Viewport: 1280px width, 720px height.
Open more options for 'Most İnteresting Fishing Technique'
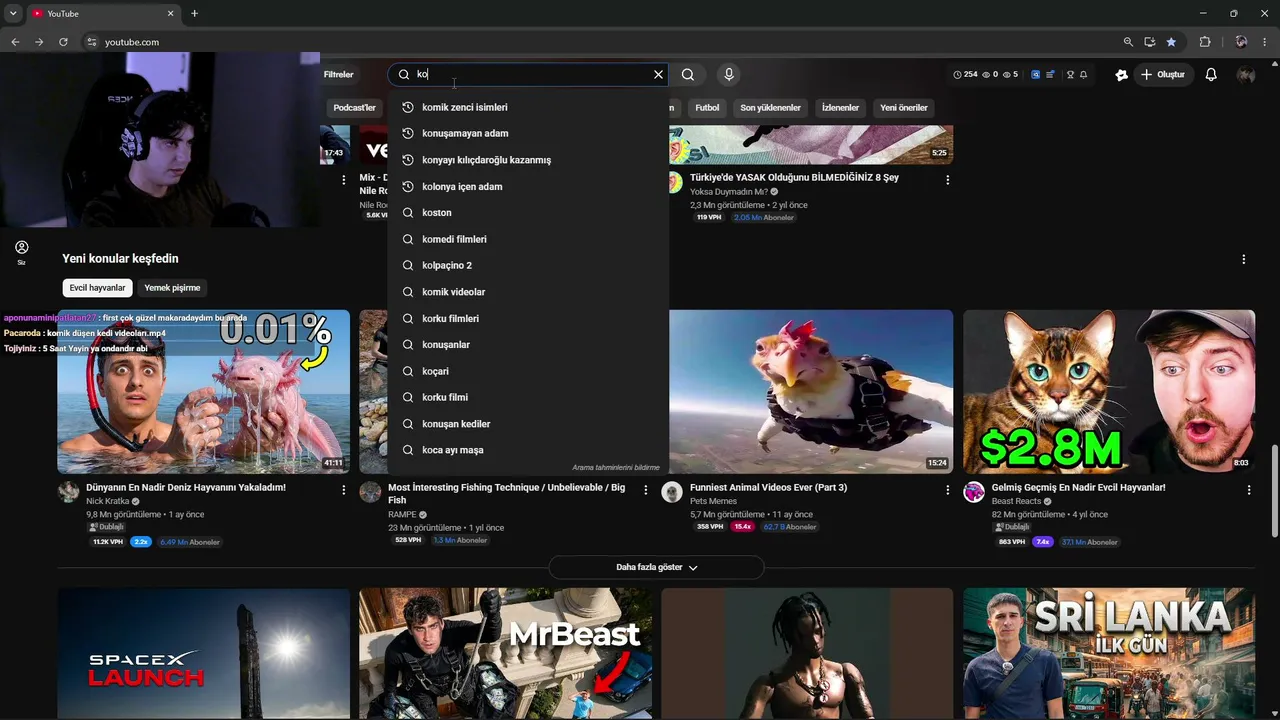(645, 490)
